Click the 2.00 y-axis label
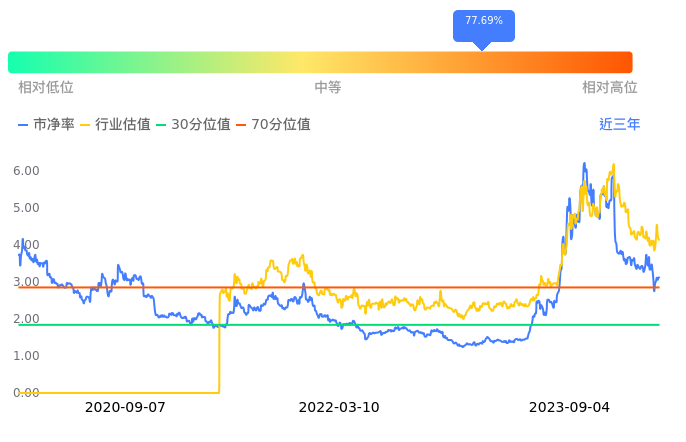686x442 pixels. (26, 319)
